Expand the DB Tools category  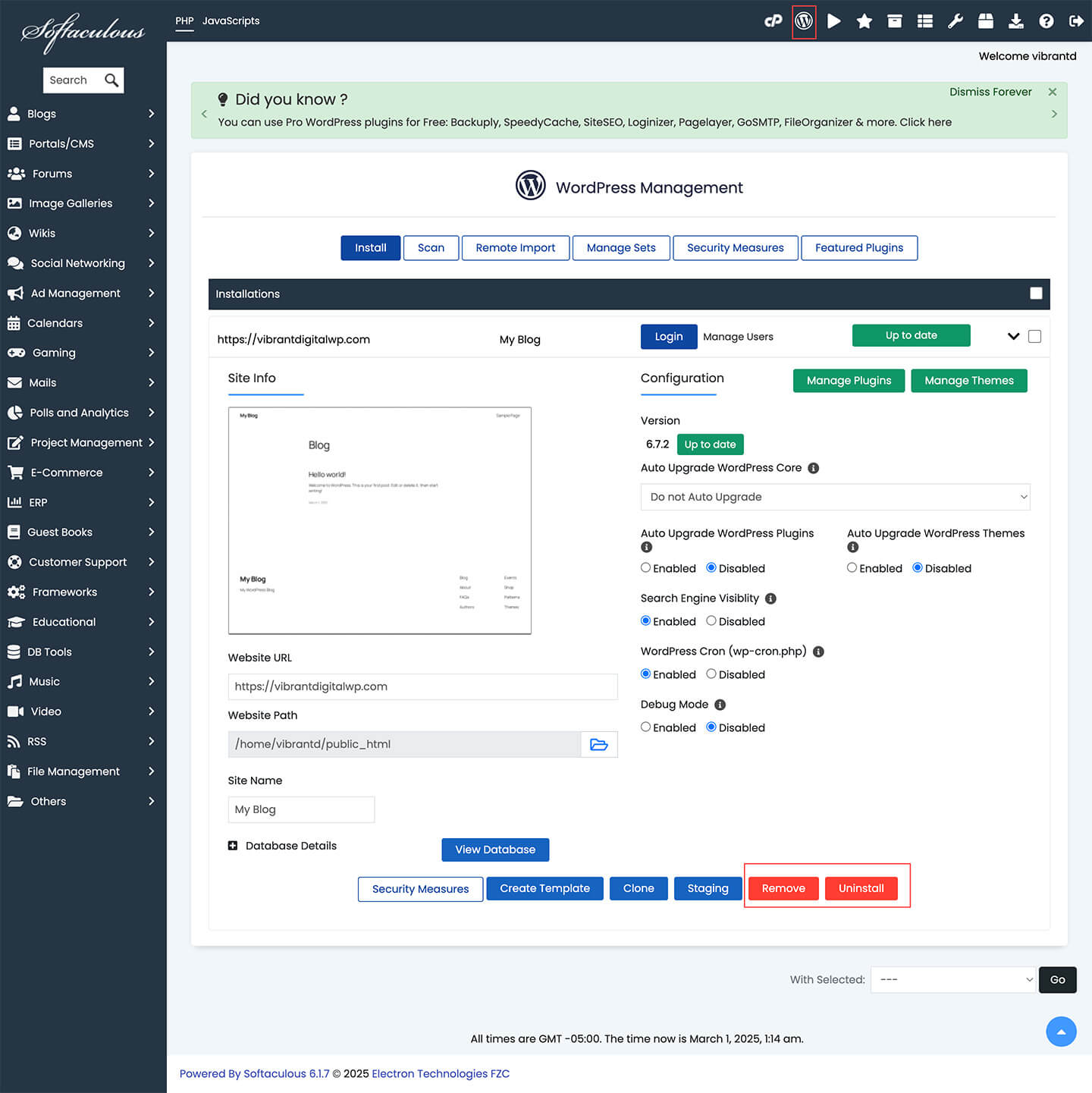[x=152, y=652]
